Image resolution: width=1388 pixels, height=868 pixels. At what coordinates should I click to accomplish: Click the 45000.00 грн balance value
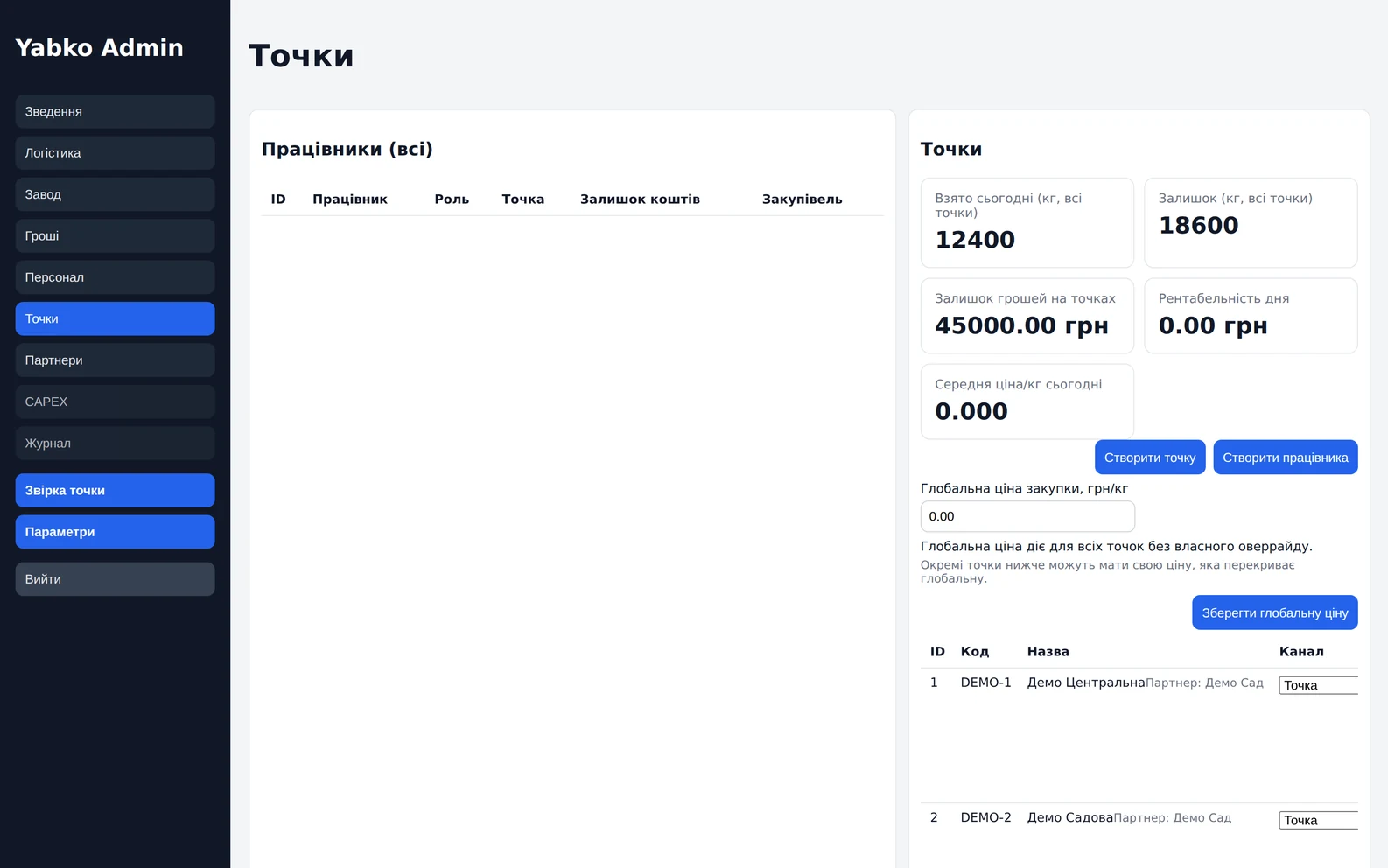coord(1021,325)
